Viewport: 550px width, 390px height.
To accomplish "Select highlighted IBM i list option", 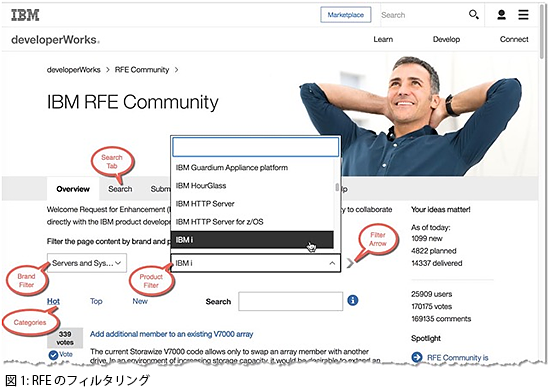I will tap(252, 240).
